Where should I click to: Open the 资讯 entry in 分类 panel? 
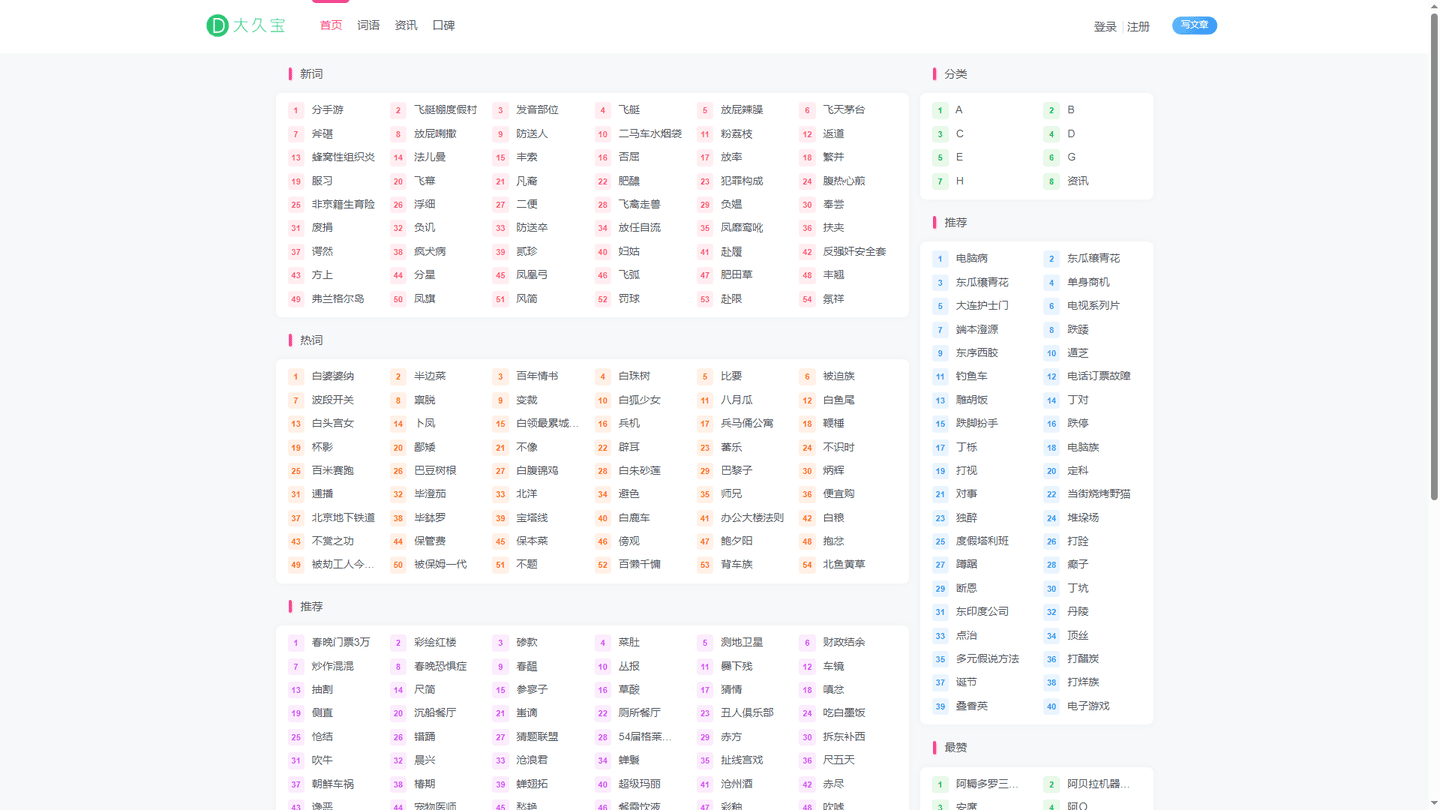tap(1078, 181)
